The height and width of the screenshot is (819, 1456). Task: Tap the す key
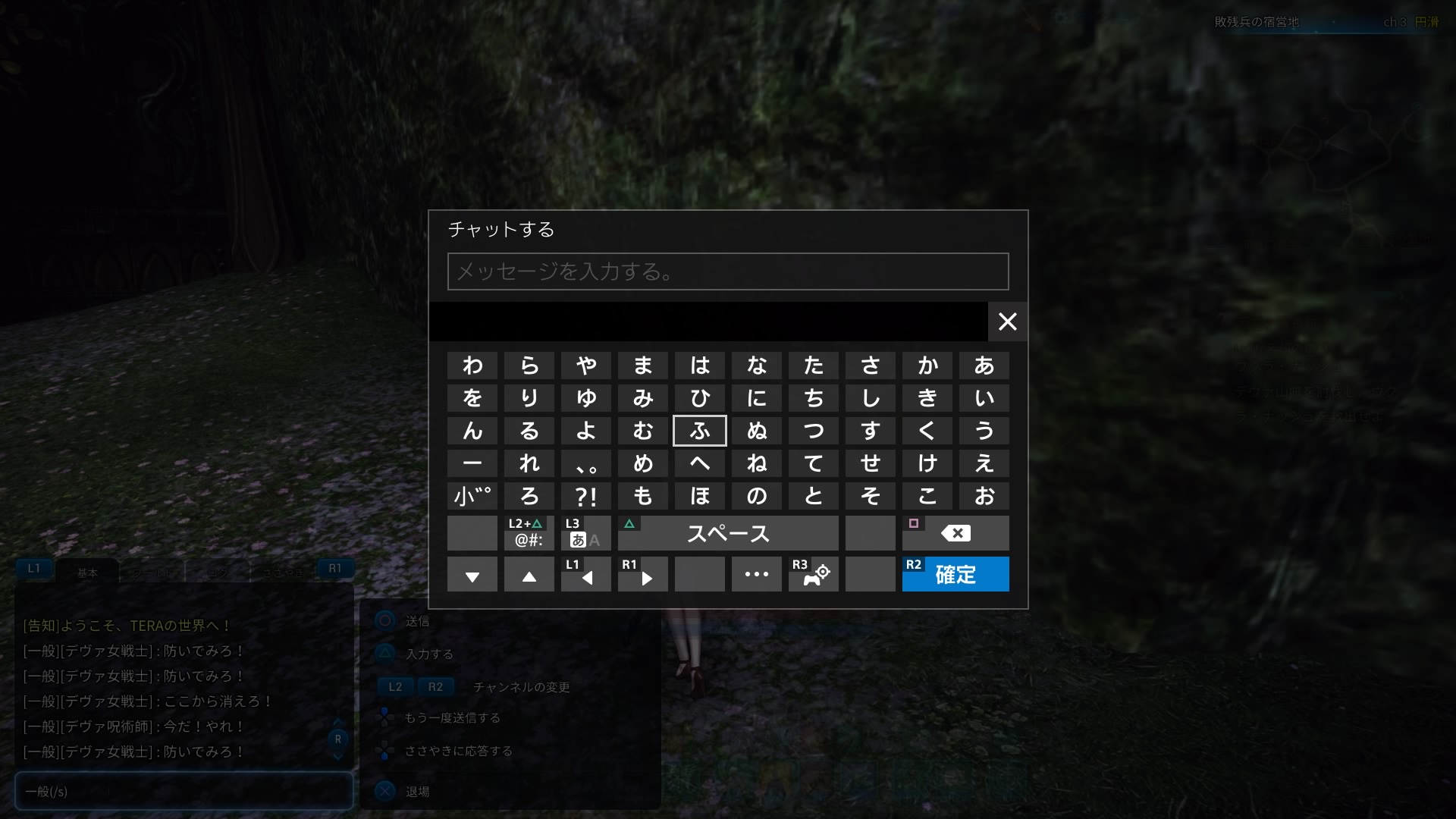[x=871, y=431]
